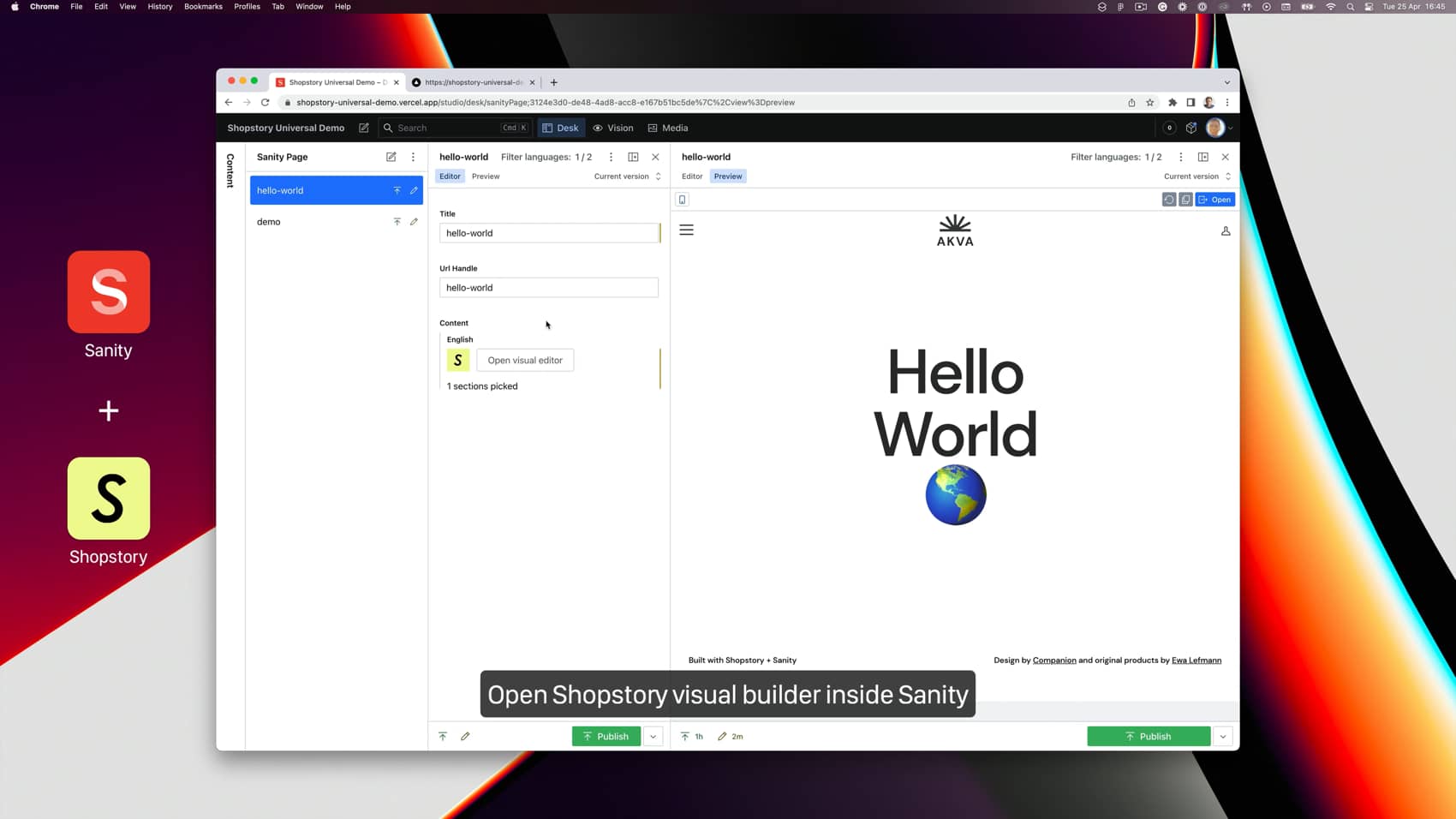Click the Open visual editor button

tap(525, 361)
